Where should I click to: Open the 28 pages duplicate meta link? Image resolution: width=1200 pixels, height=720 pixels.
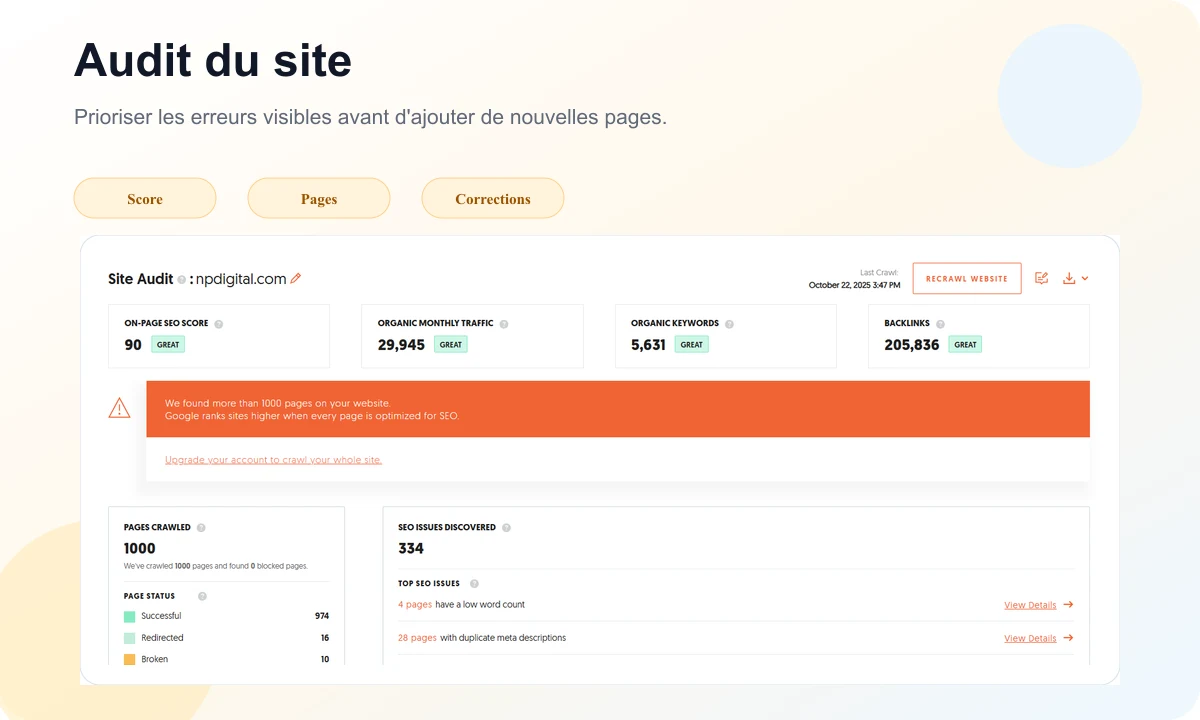417,638
